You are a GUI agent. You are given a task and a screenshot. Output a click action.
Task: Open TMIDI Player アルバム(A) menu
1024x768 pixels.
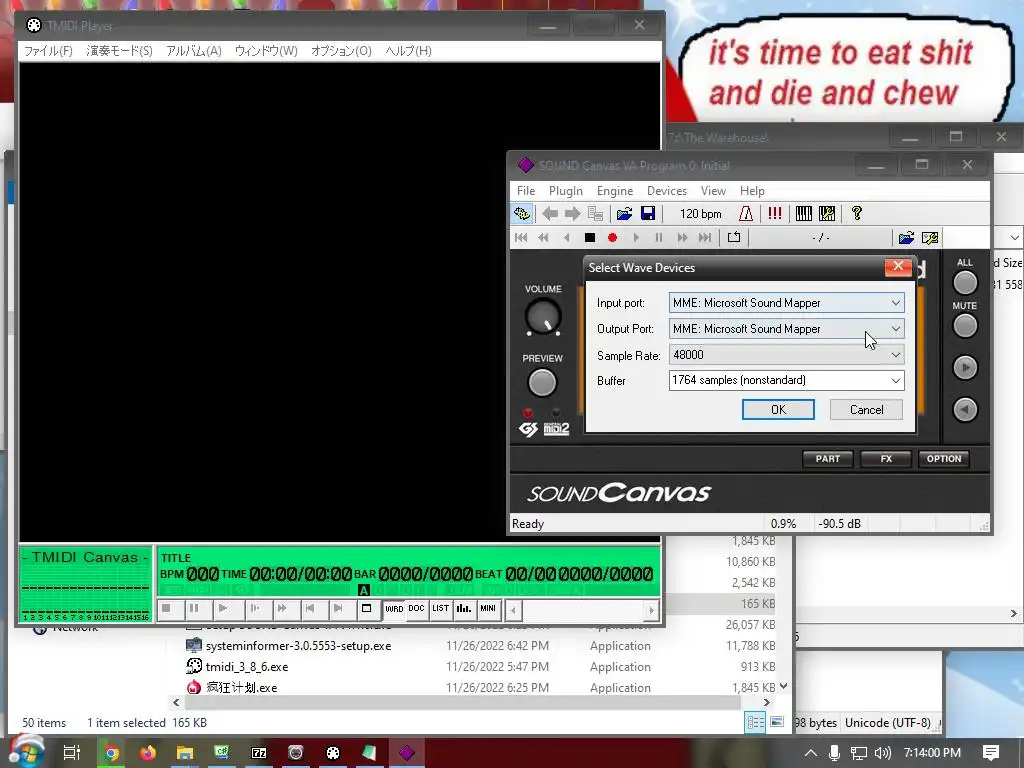point(194,51)
